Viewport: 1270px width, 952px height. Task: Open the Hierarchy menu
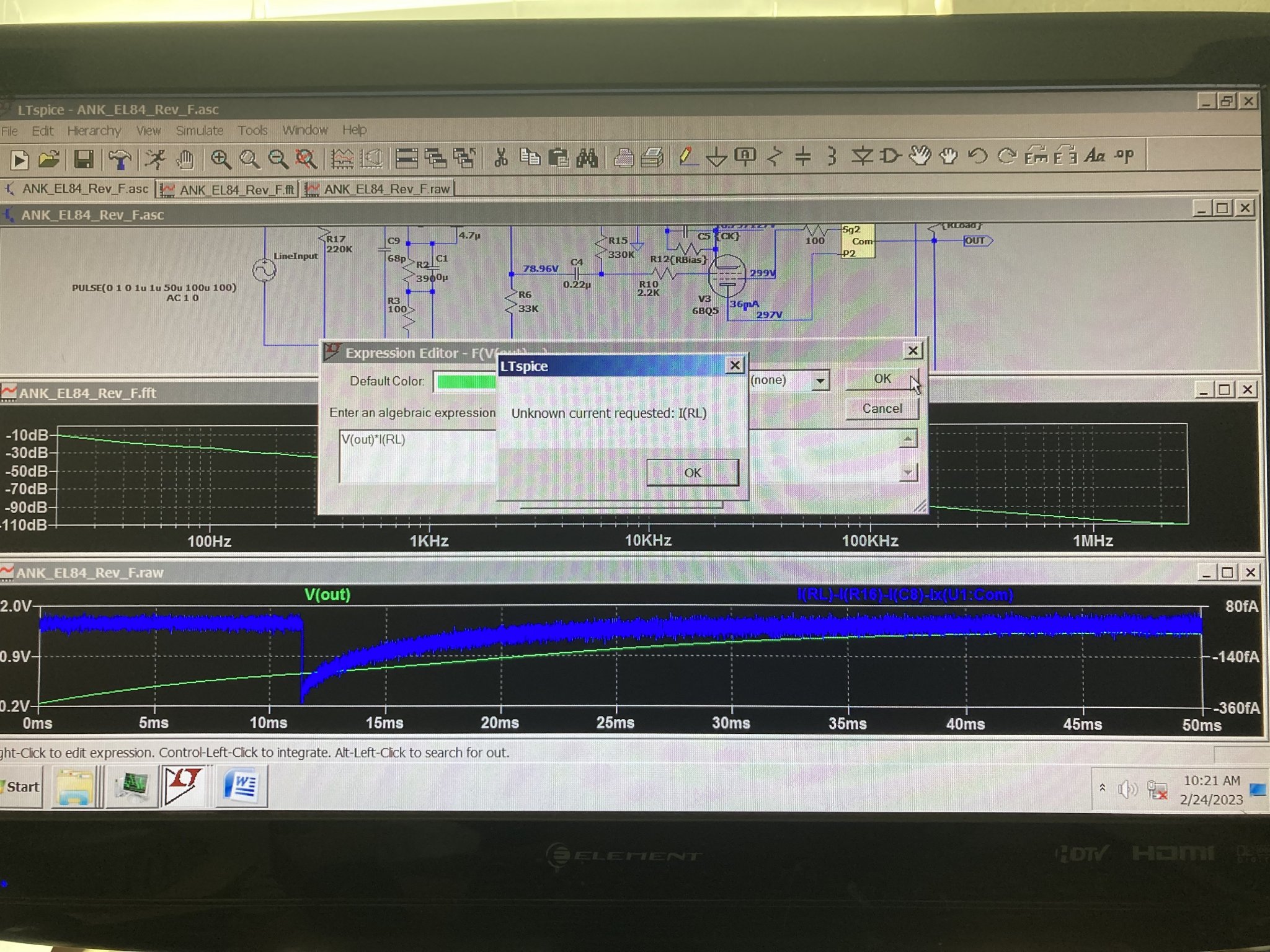[94, 131]
